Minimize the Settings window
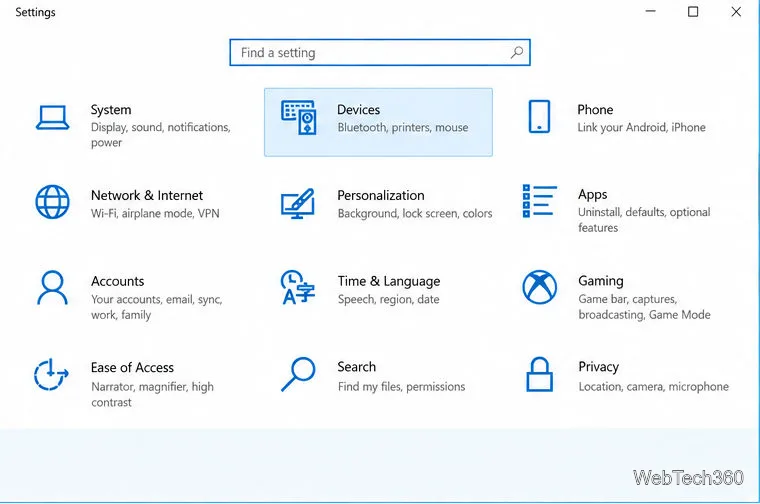The image size is (760, 504). coord(650,12)
